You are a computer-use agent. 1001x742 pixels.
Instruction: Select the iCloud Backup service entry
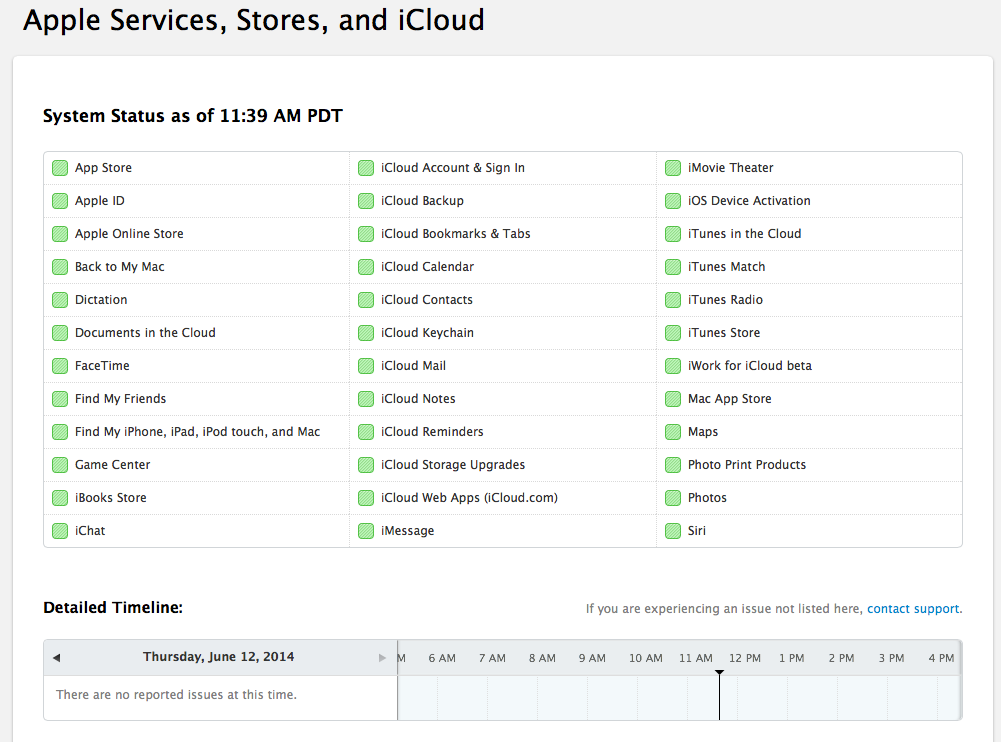pyautogui.click(x=422, y=201)
